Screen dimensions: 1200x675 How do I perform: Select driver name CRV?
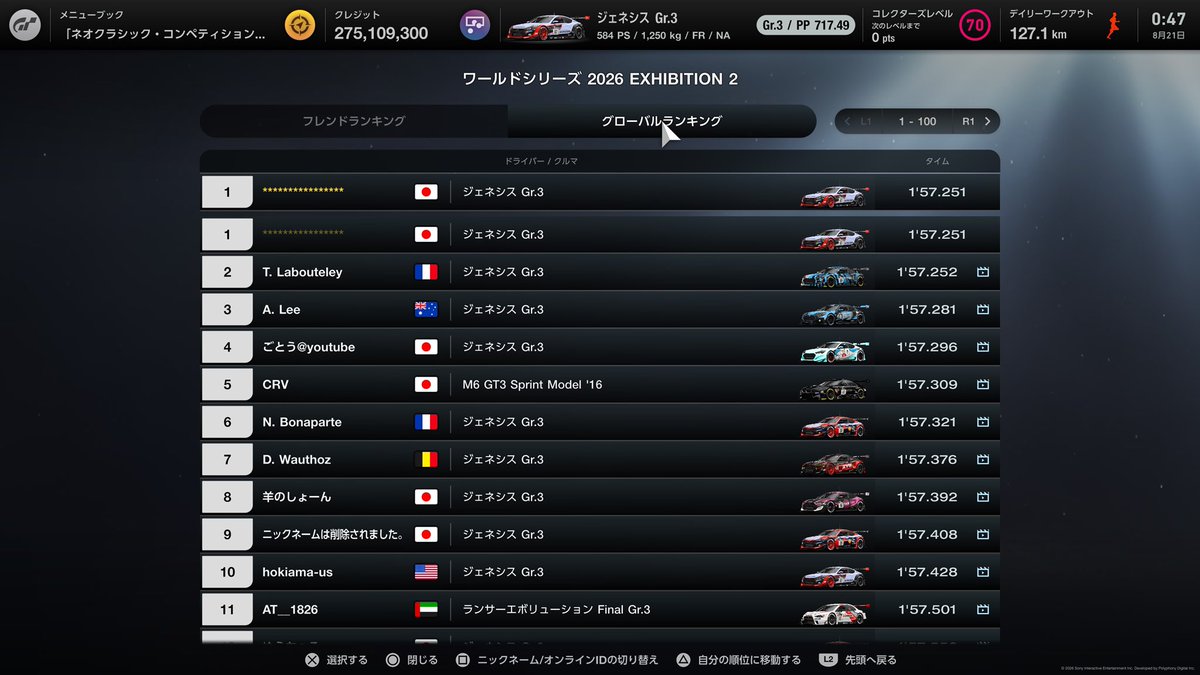click(x=276, y=385)
